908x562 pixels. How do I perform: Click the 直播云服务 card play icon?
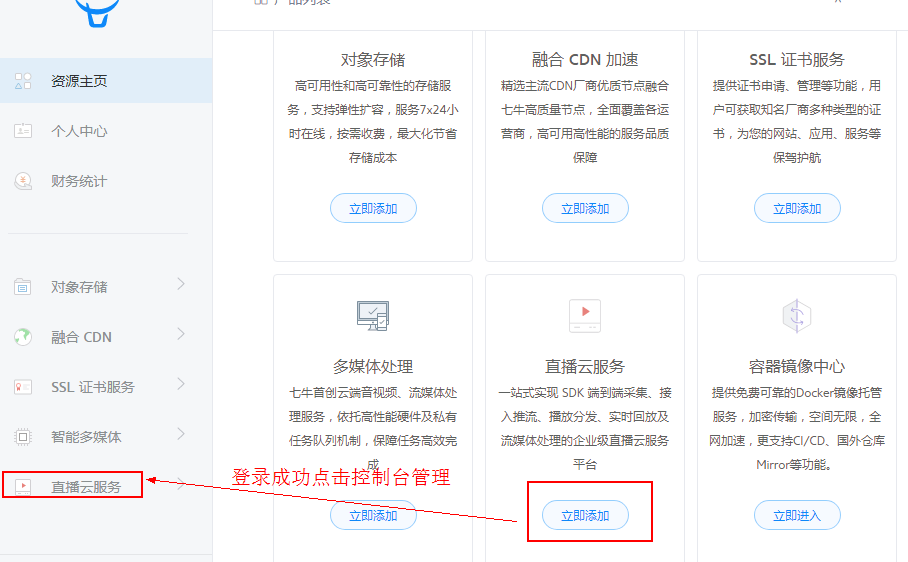click(584, 316)
